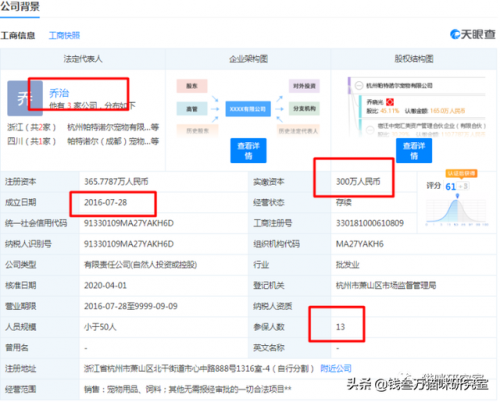Click the 高管 box in diagram
Screen dimensions: 500x402
pyautogui.click(x=192, y=109)
